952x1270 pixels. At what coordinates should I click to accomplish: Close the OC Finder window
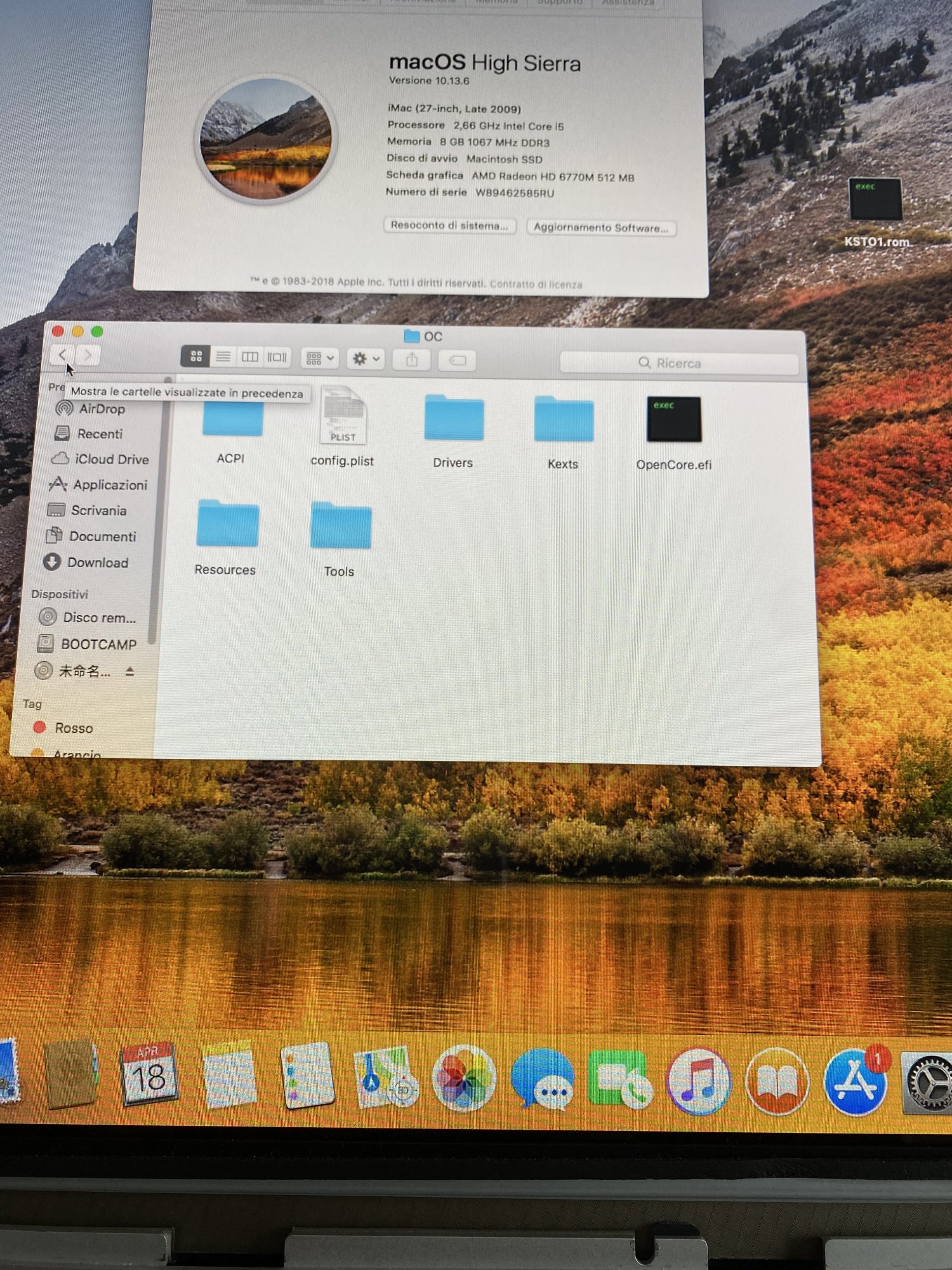click(x=58, y=330)
